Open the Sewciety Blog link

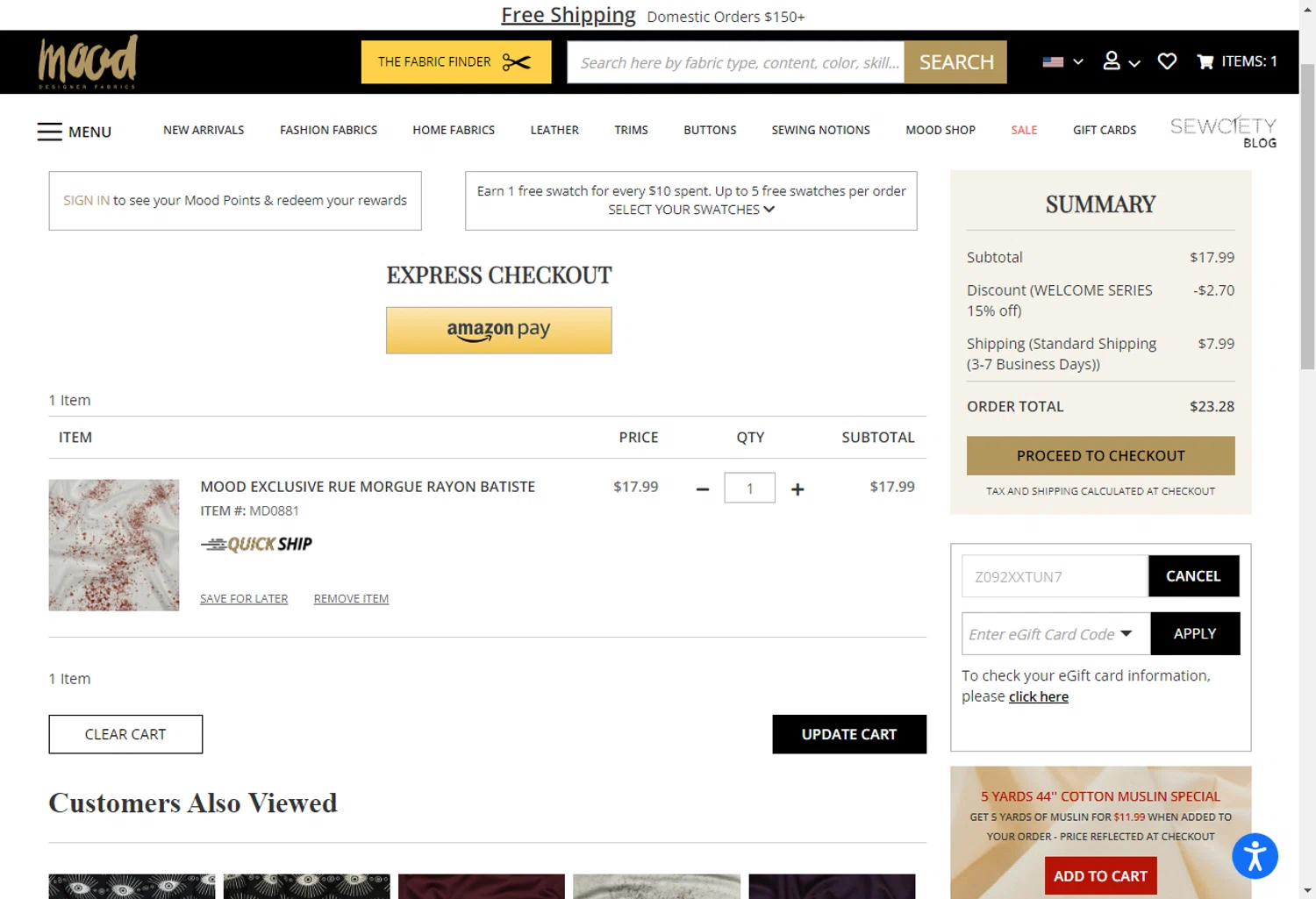click(x=1223, y=132)
